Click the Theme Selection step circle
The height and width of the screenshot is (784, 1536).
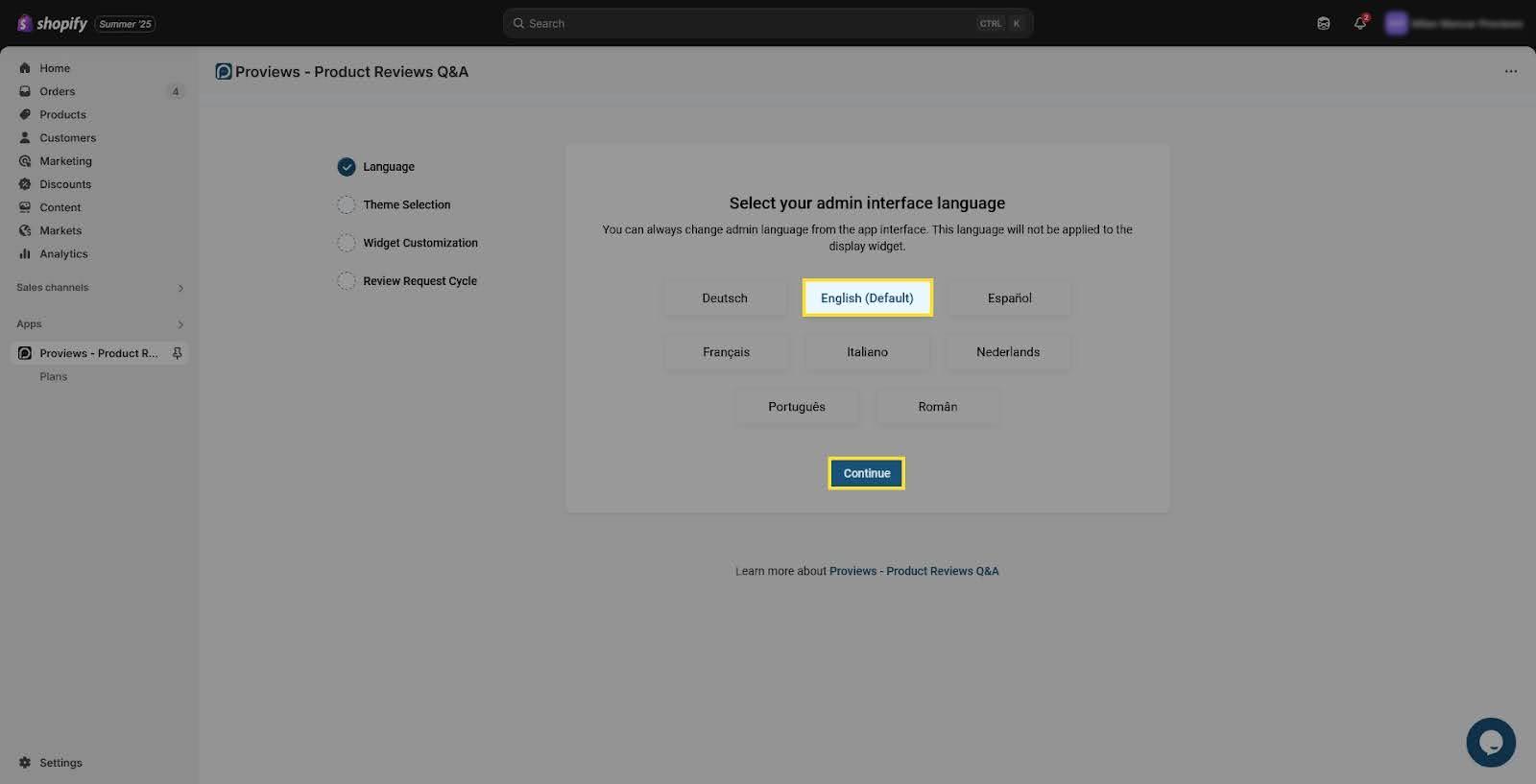pos(347,205)
